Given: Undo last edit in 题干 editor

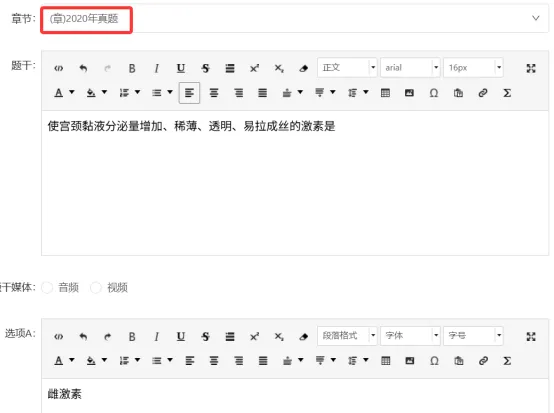Looking at the screenshot, I should coord(83,68).
